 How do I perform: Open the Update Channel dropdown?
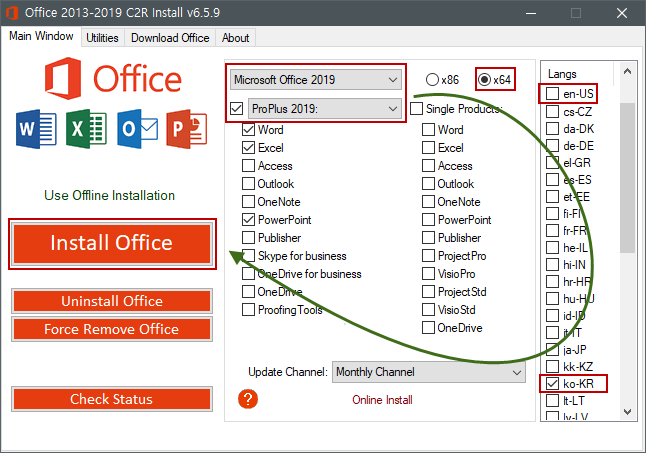coord(429,372)
